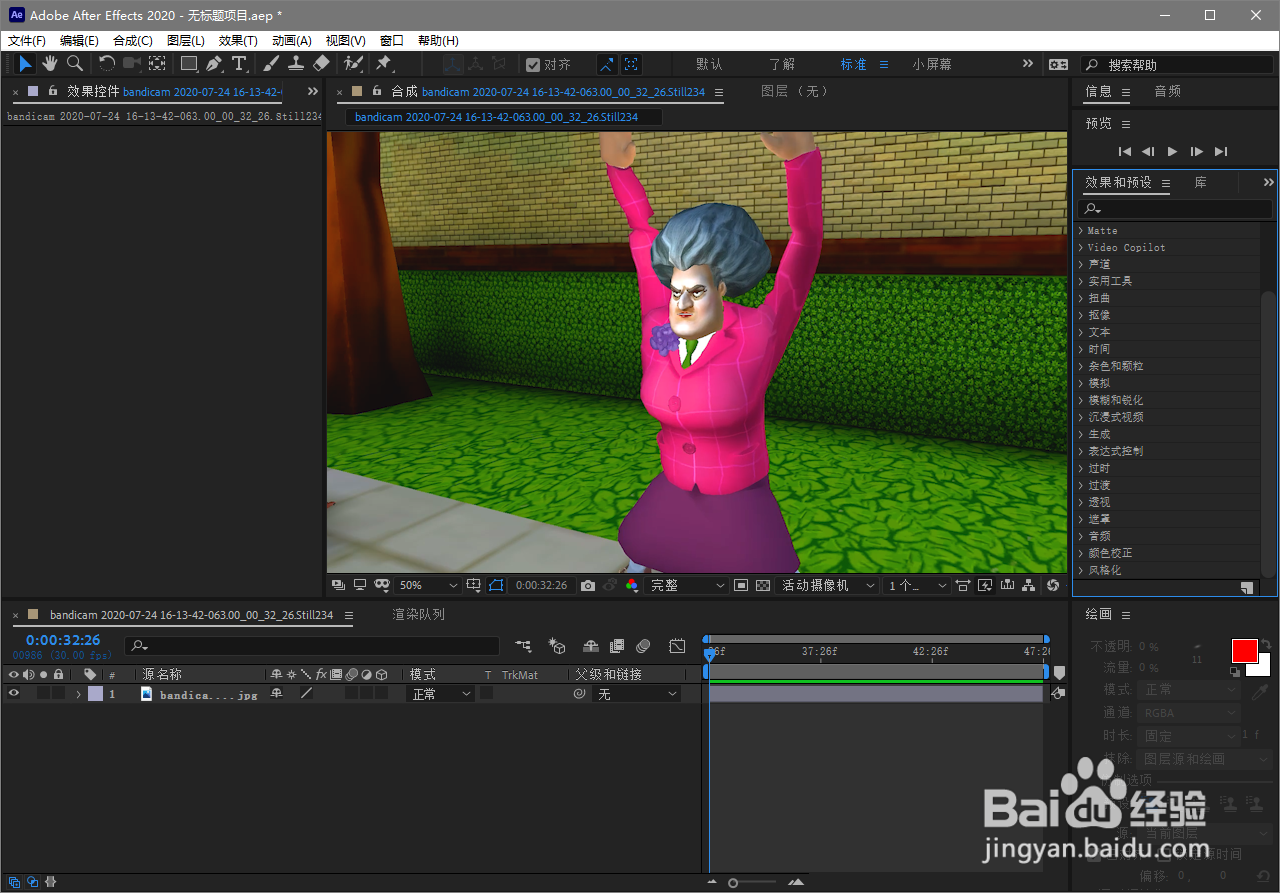Click the current time 0:00:32:26 in timeline
Screen dimensions: 1280x893
coord(63,640)
